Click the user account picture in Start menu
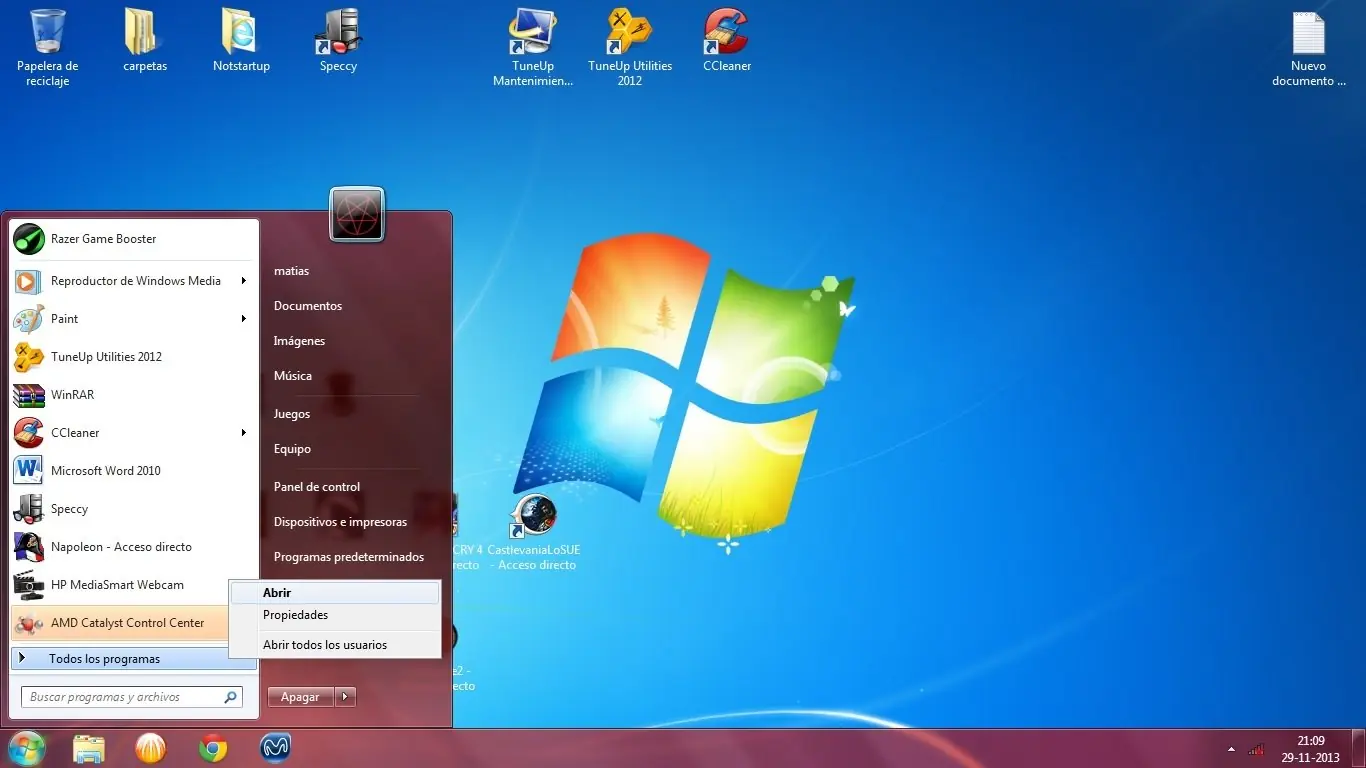This screenshot has height=768, width=1366. pyautogui.click(x=357, y=214)
